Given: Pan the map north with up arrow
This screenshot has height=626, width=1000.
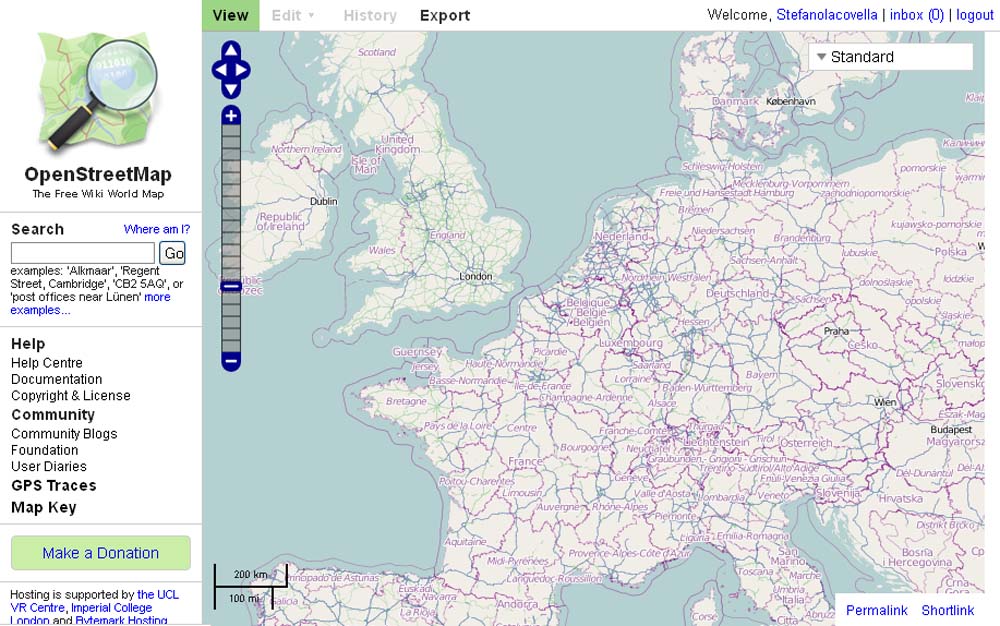Looking at the screenshot, I should (231, 50).
